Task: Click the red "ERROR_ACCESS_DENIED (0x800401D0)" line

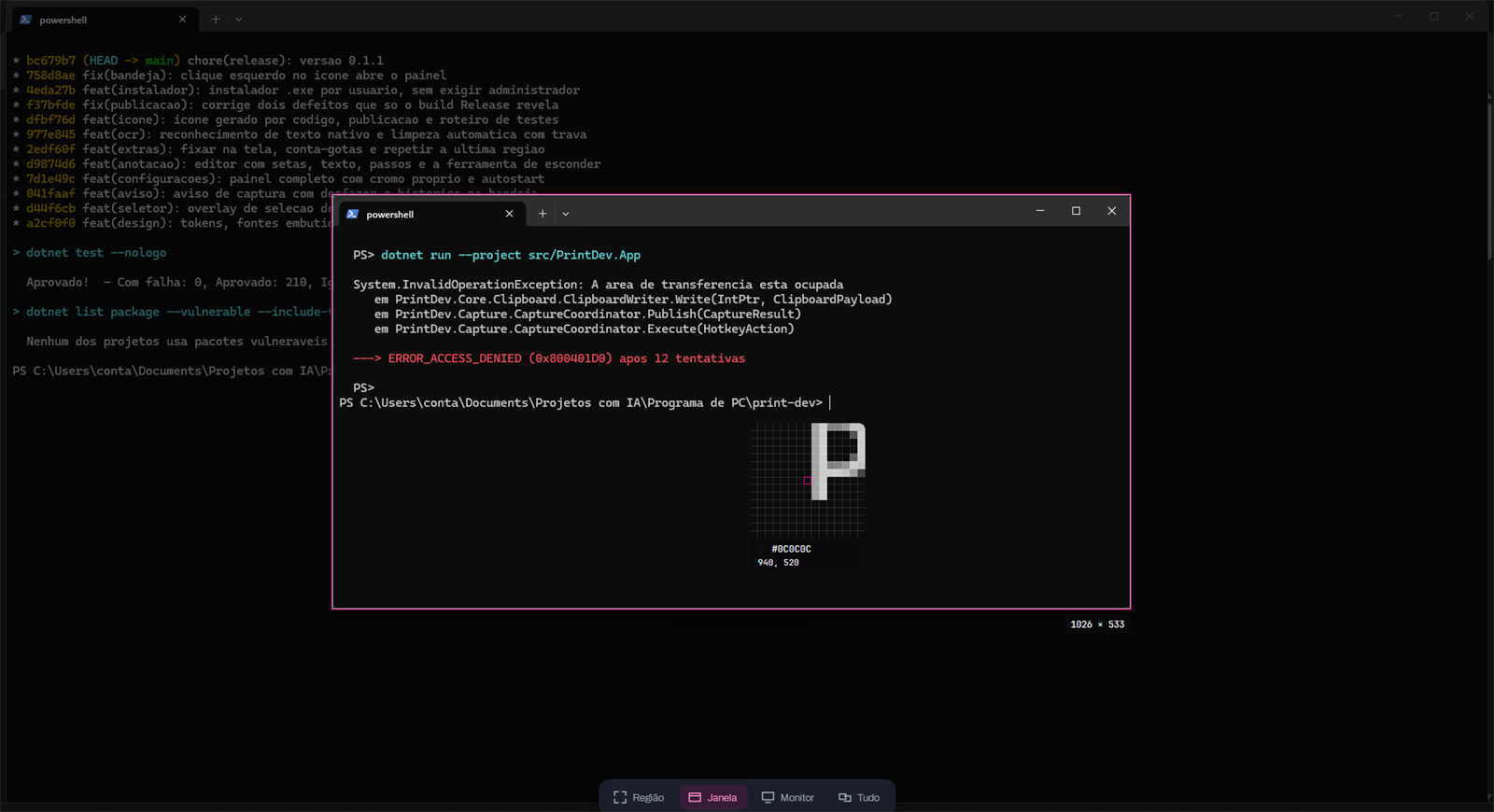Action: click(x=549, y=358)
